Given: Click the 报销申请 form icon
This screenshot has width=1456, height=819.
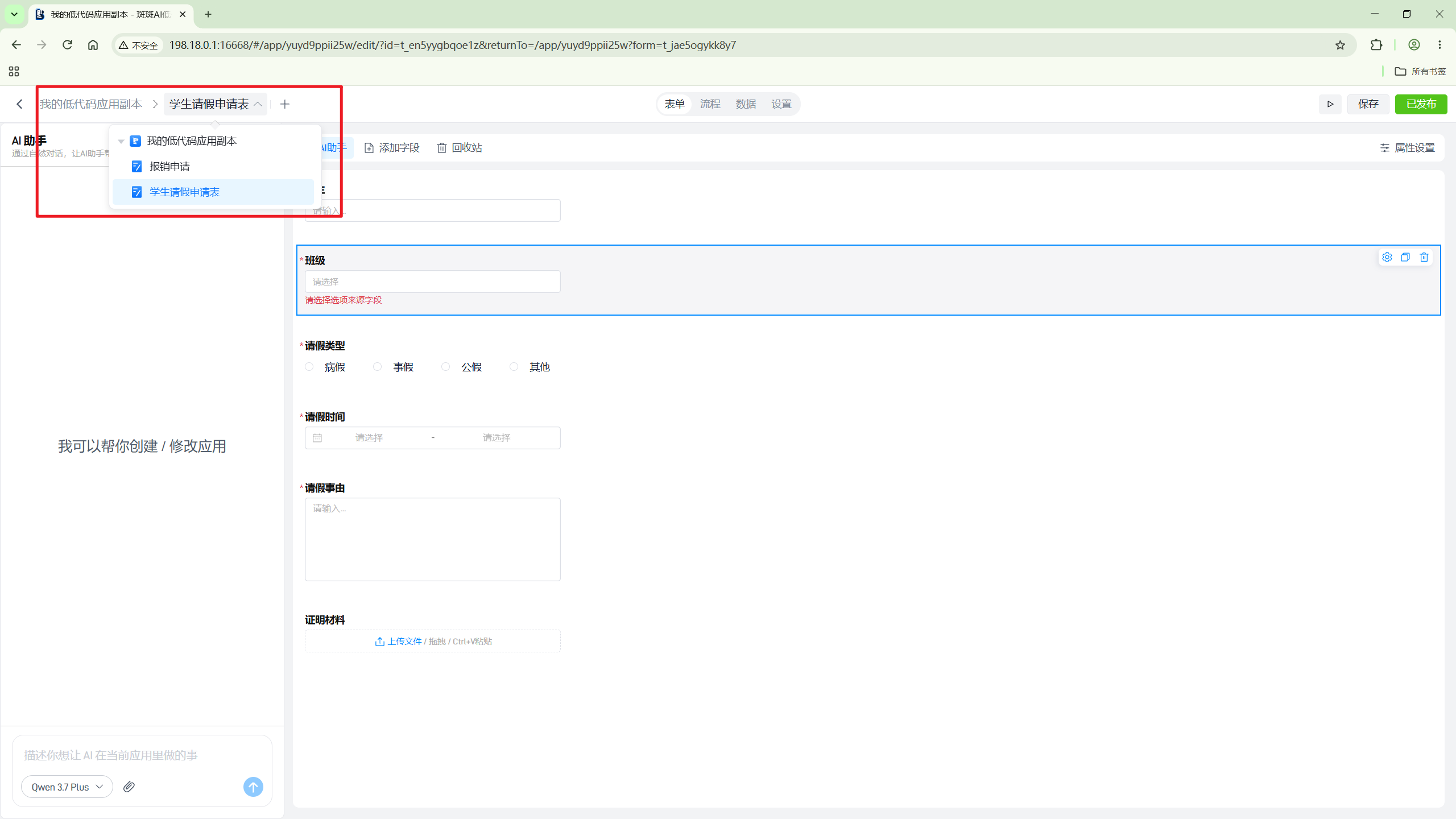Looking at the screenshot, I should 136,167.
